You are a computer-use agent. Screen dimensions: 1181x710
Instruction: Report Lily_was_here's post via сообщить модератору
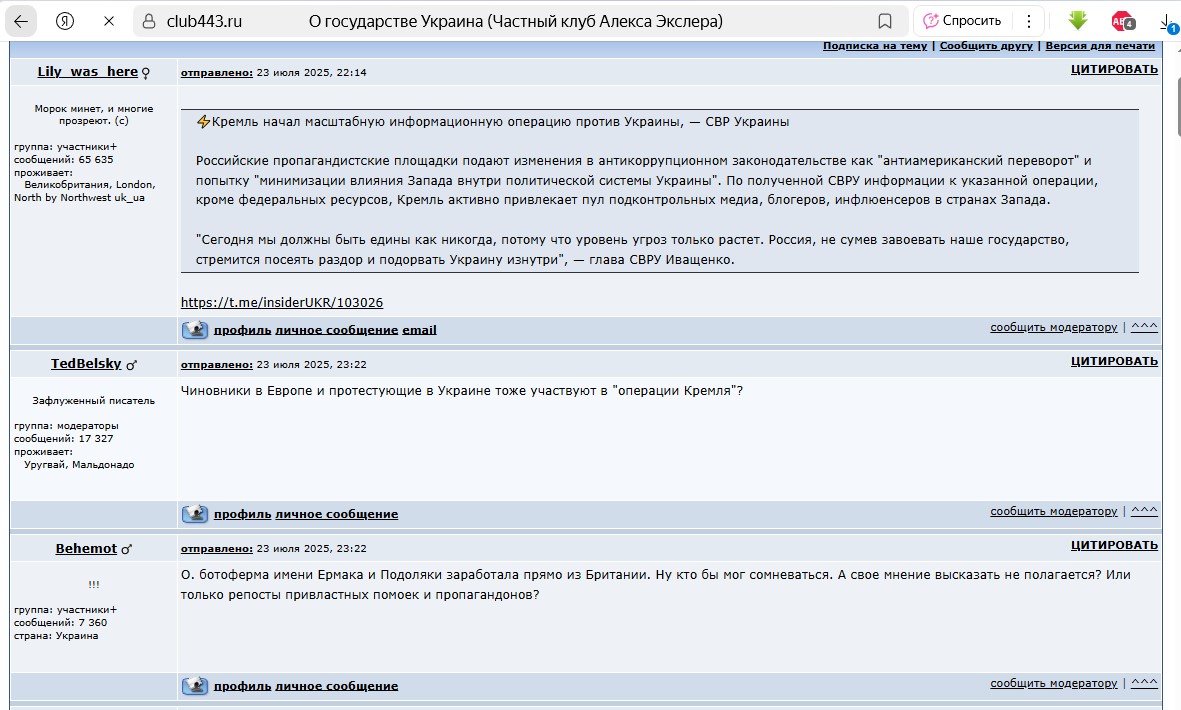pos(1054,328)
